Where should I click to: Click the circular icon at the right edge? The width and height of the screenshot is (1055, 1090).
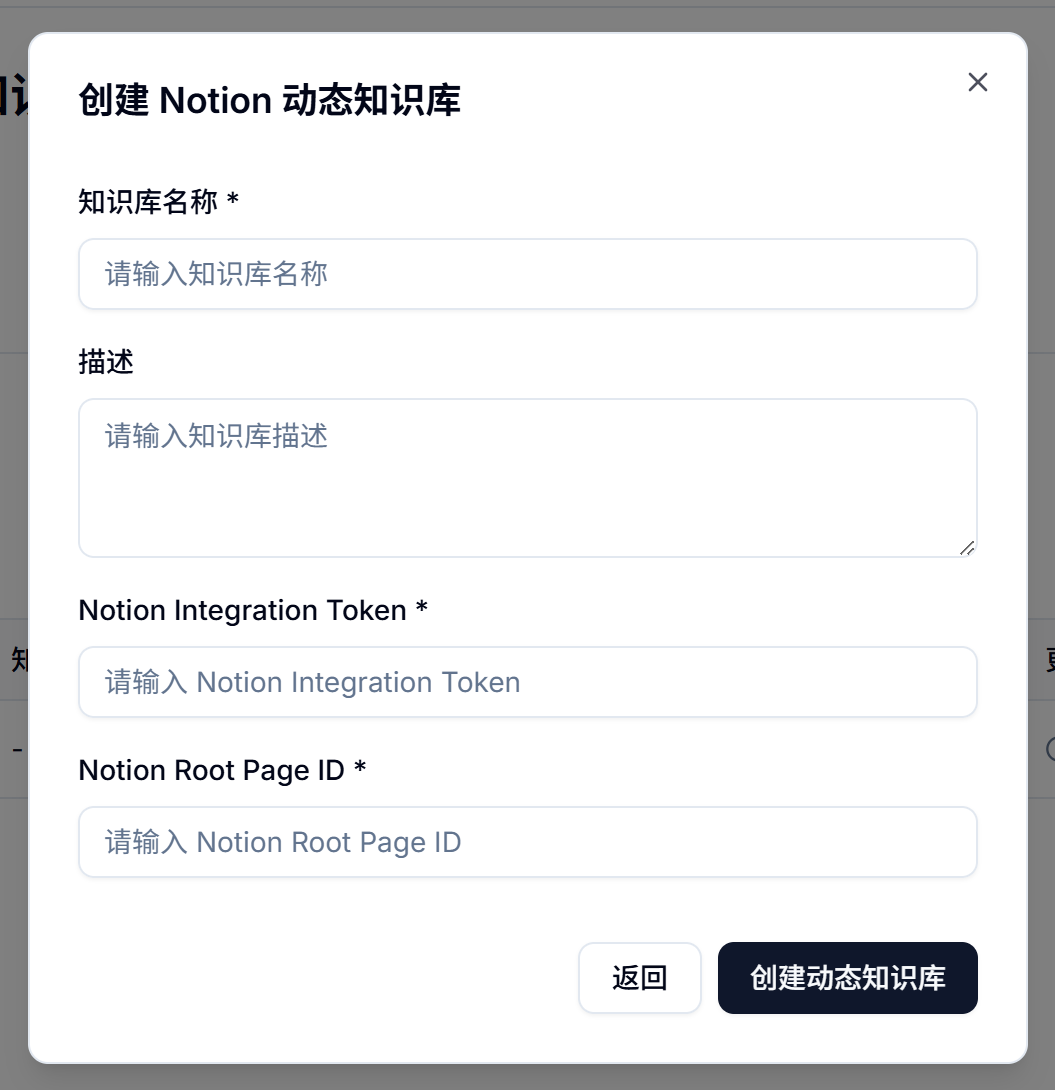click(1051, 748)
